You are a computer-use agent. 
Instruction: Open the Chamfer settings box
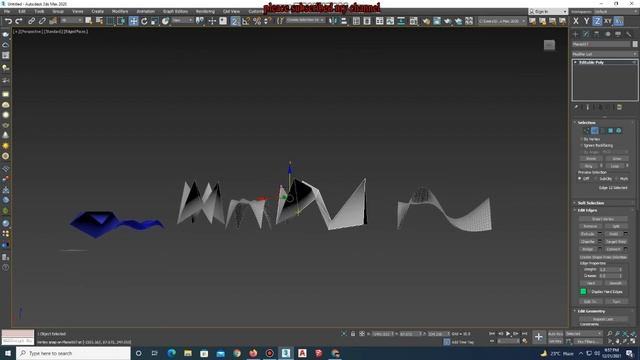[x=600, y=242]
